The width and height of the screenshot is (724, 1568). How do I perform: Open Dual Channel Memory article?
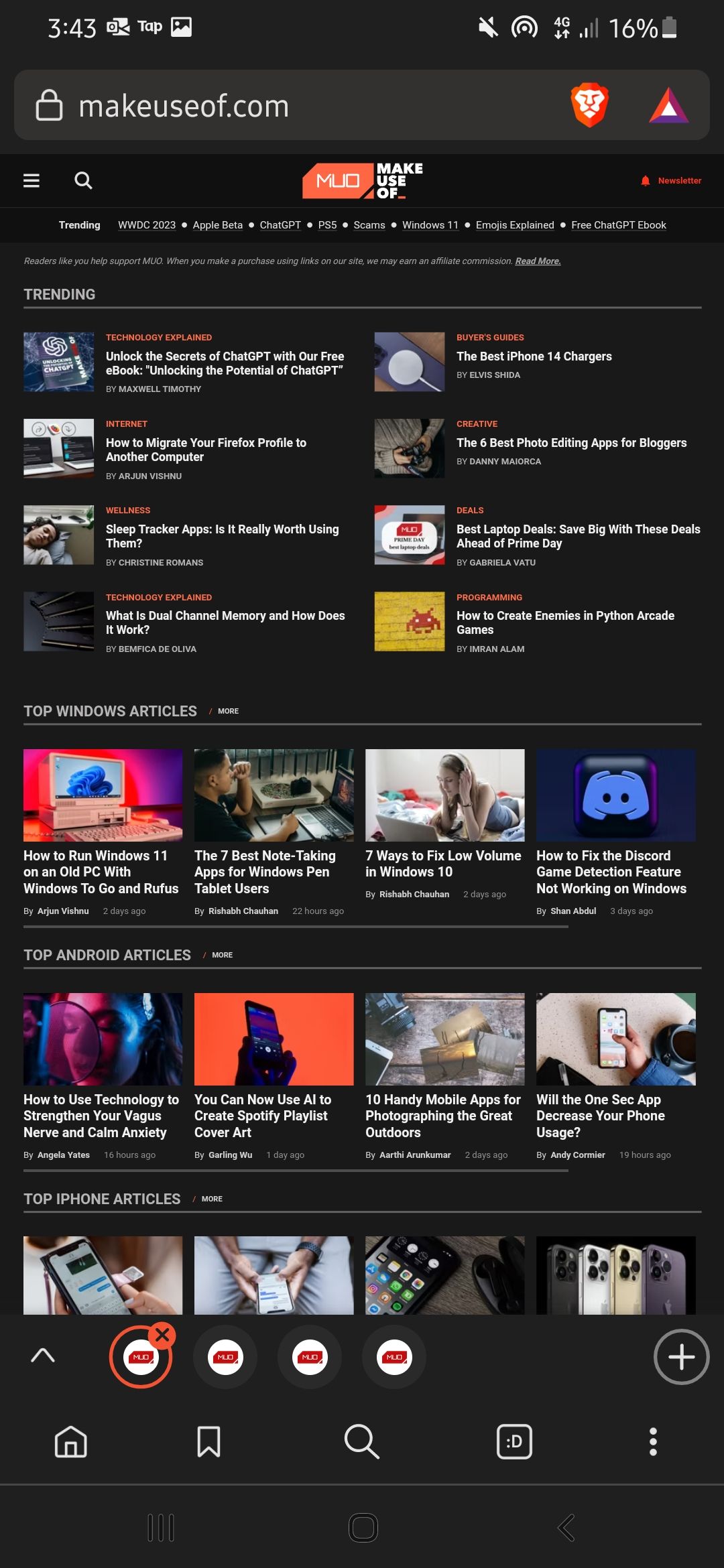tap(225, 623)
